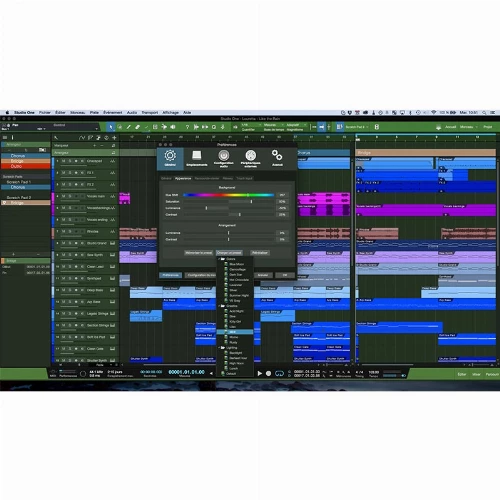Solo the FX 2 track
The image size is (500, 500).
point(70,184)
